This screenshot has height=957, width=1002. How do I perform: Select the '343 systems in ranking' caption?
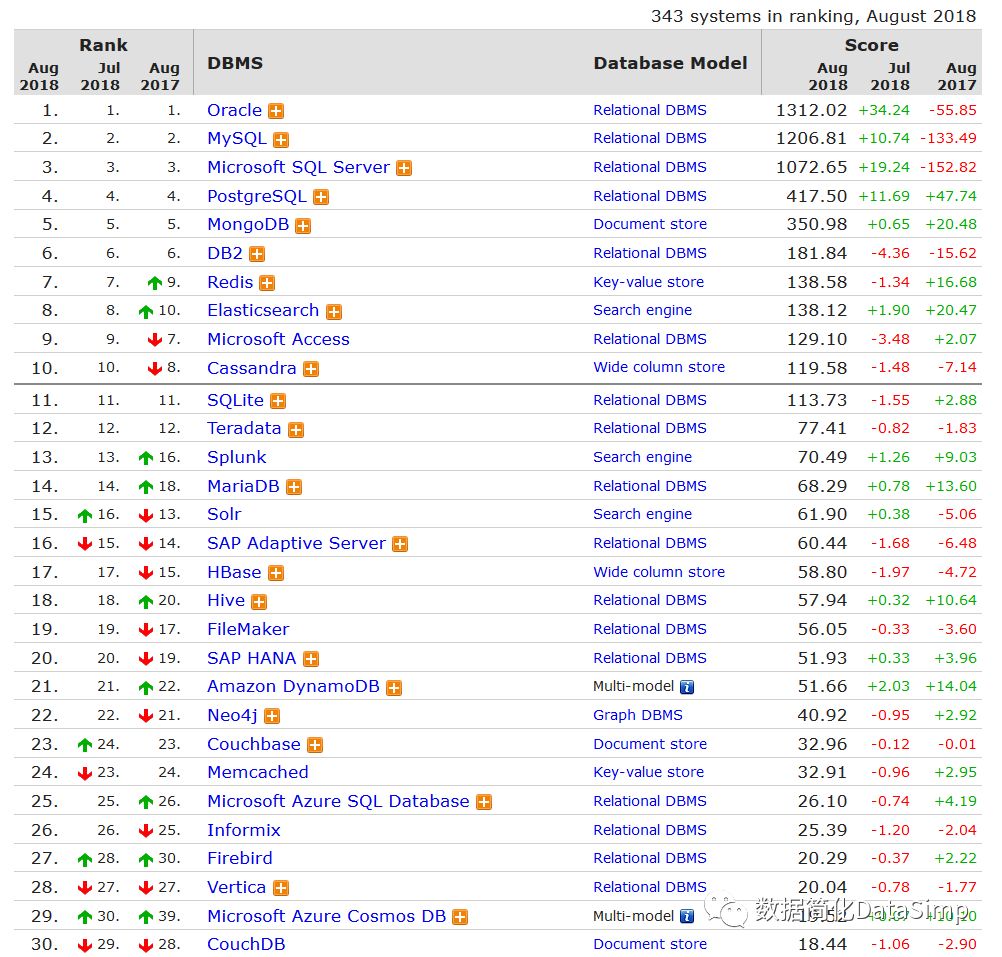point(813,16)
